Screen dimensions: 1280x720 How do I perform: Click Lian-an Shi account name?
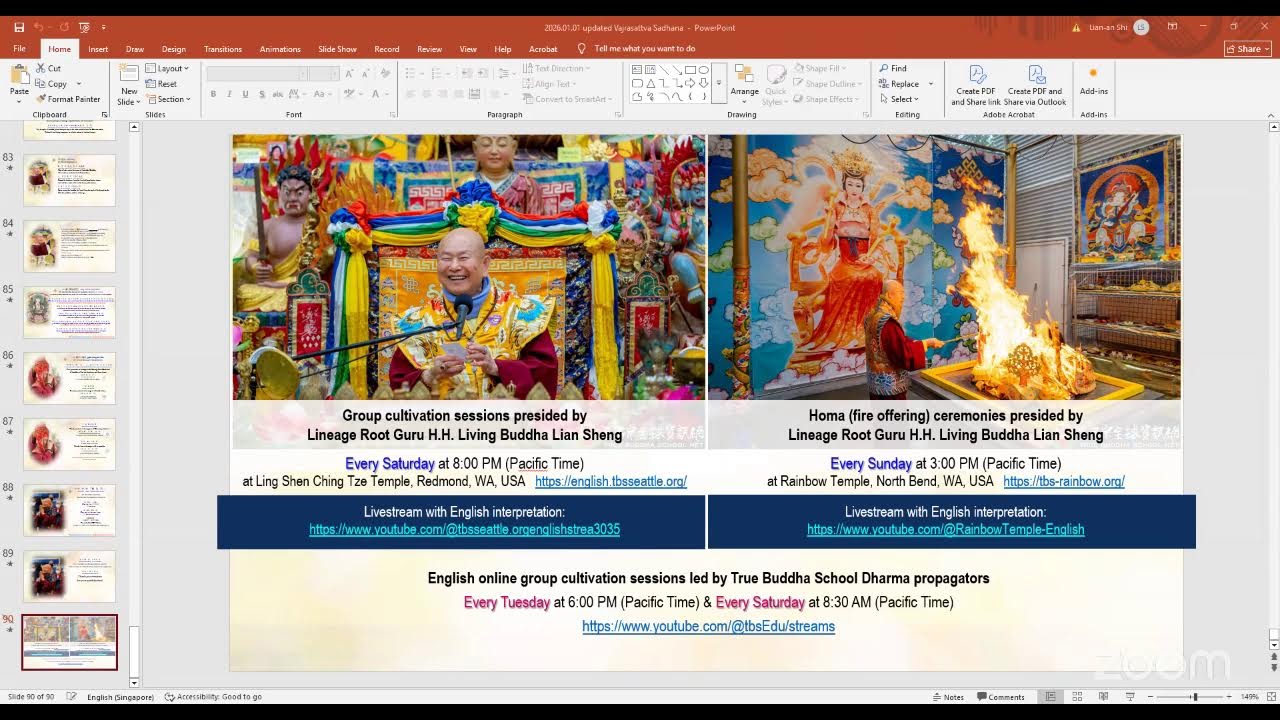pyautogui.click(x=1107, y=27)
